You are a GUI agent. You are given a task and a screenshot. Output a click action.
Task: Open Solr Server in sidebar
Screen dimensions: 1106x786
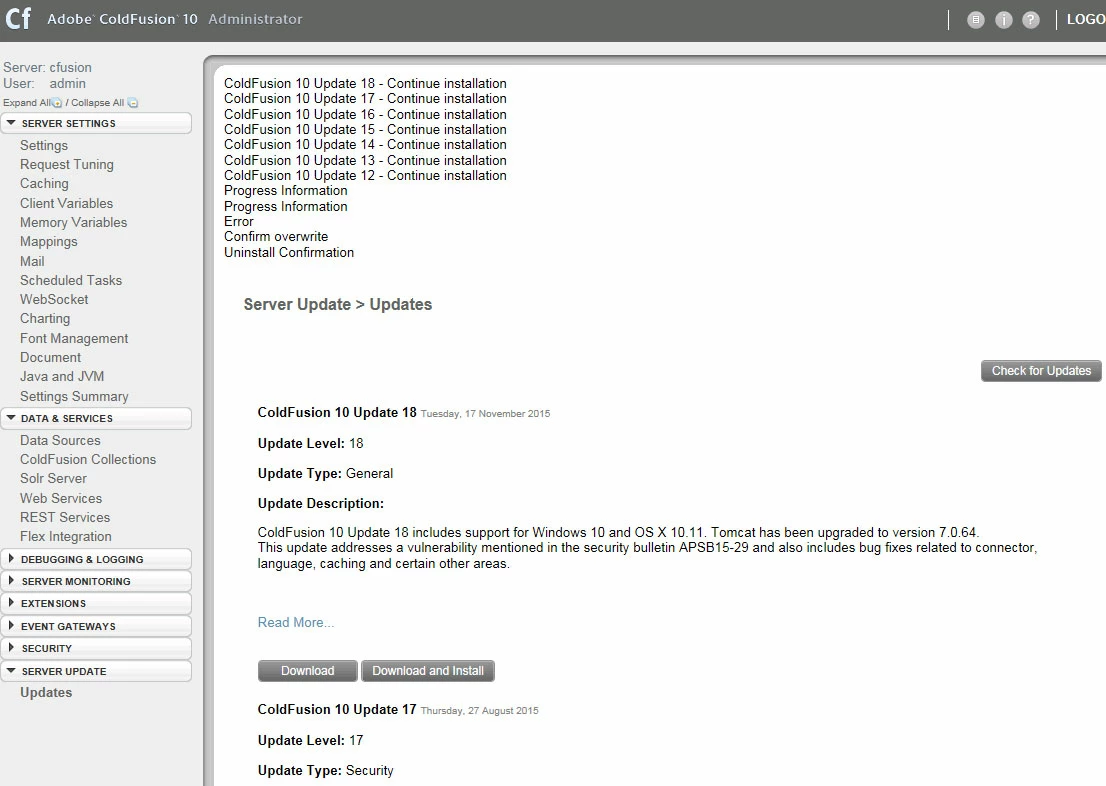pyautogui.click(x=53, y=478)
